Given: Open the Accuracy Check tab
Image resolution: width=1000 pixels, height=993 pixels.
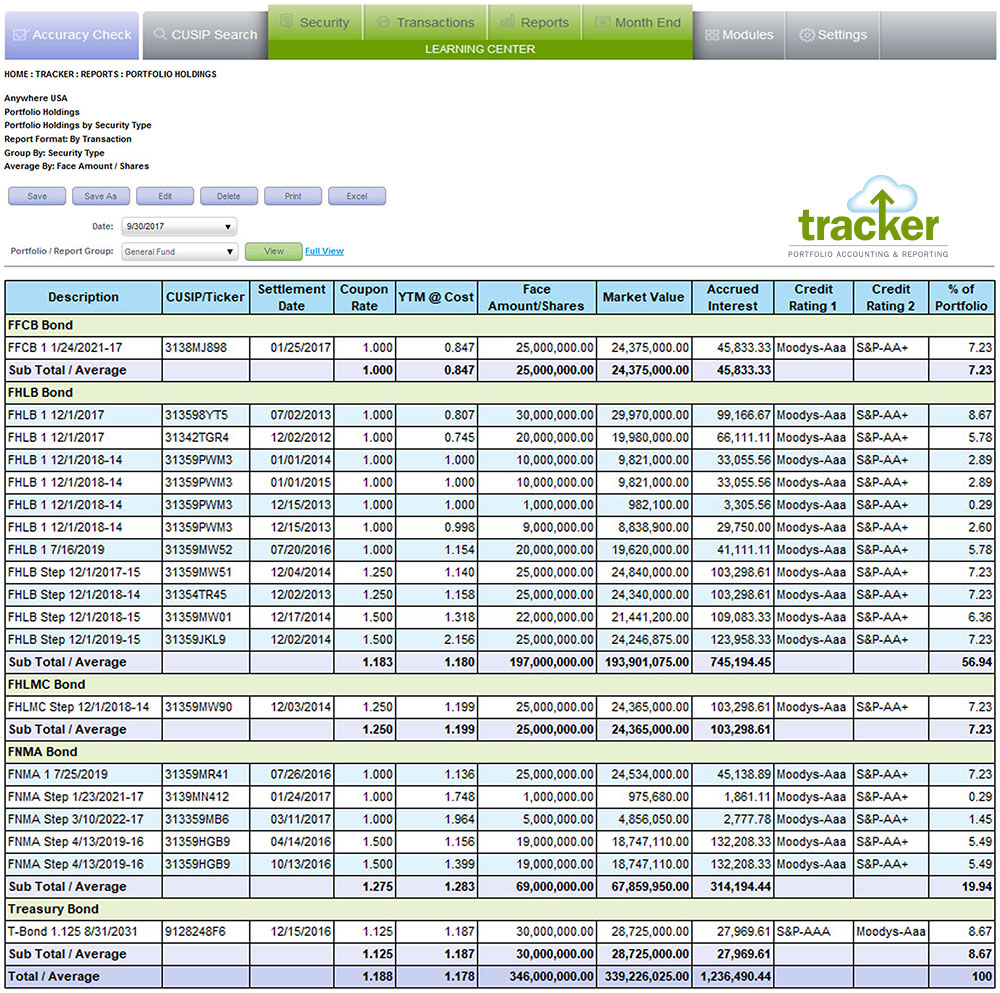Looking at the screenshot, I should tap(70, 35).
